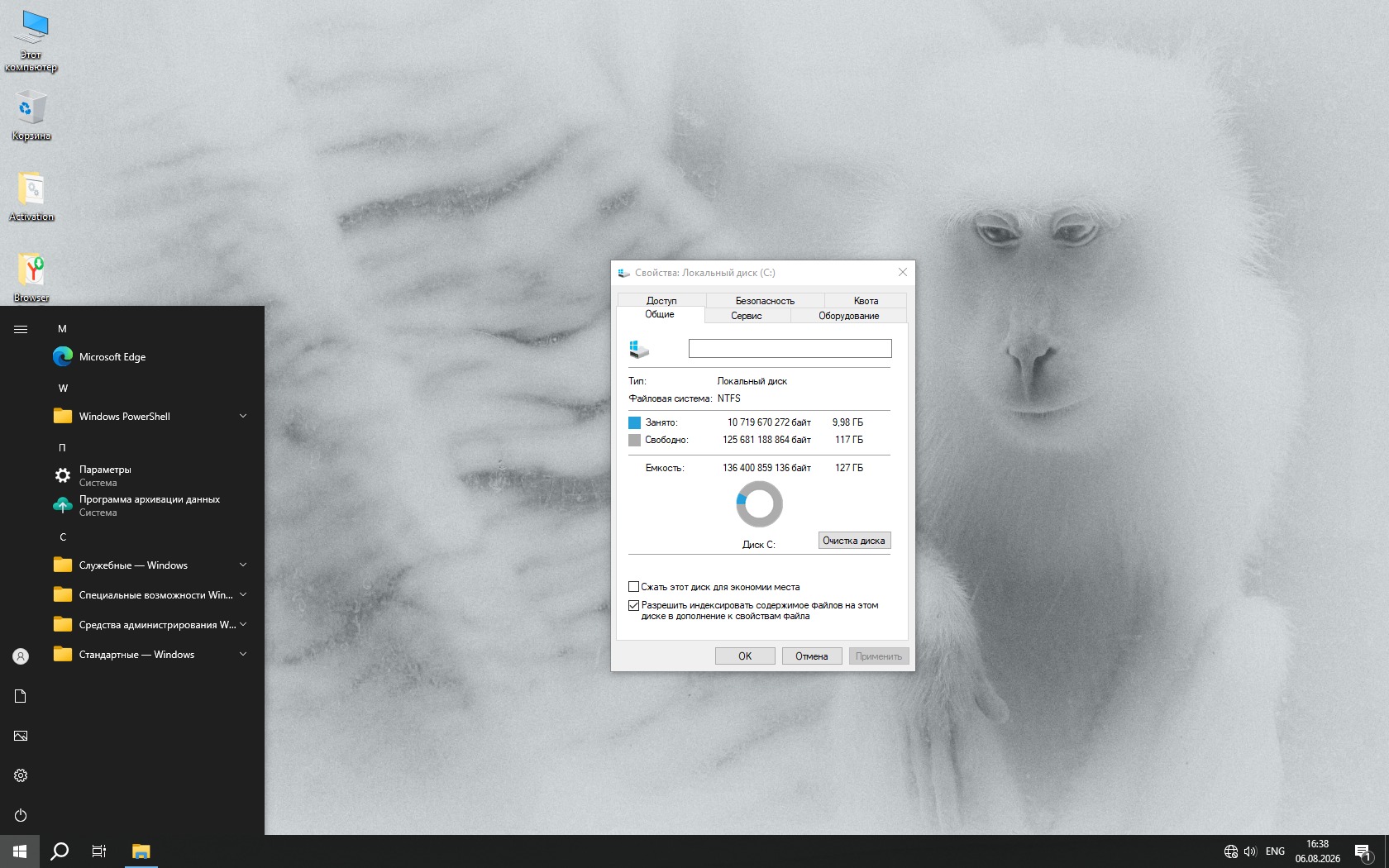Screen dimensions: 1389x868
Task: Click the Windows PowerShell folder icon
Action: (62, 416)
